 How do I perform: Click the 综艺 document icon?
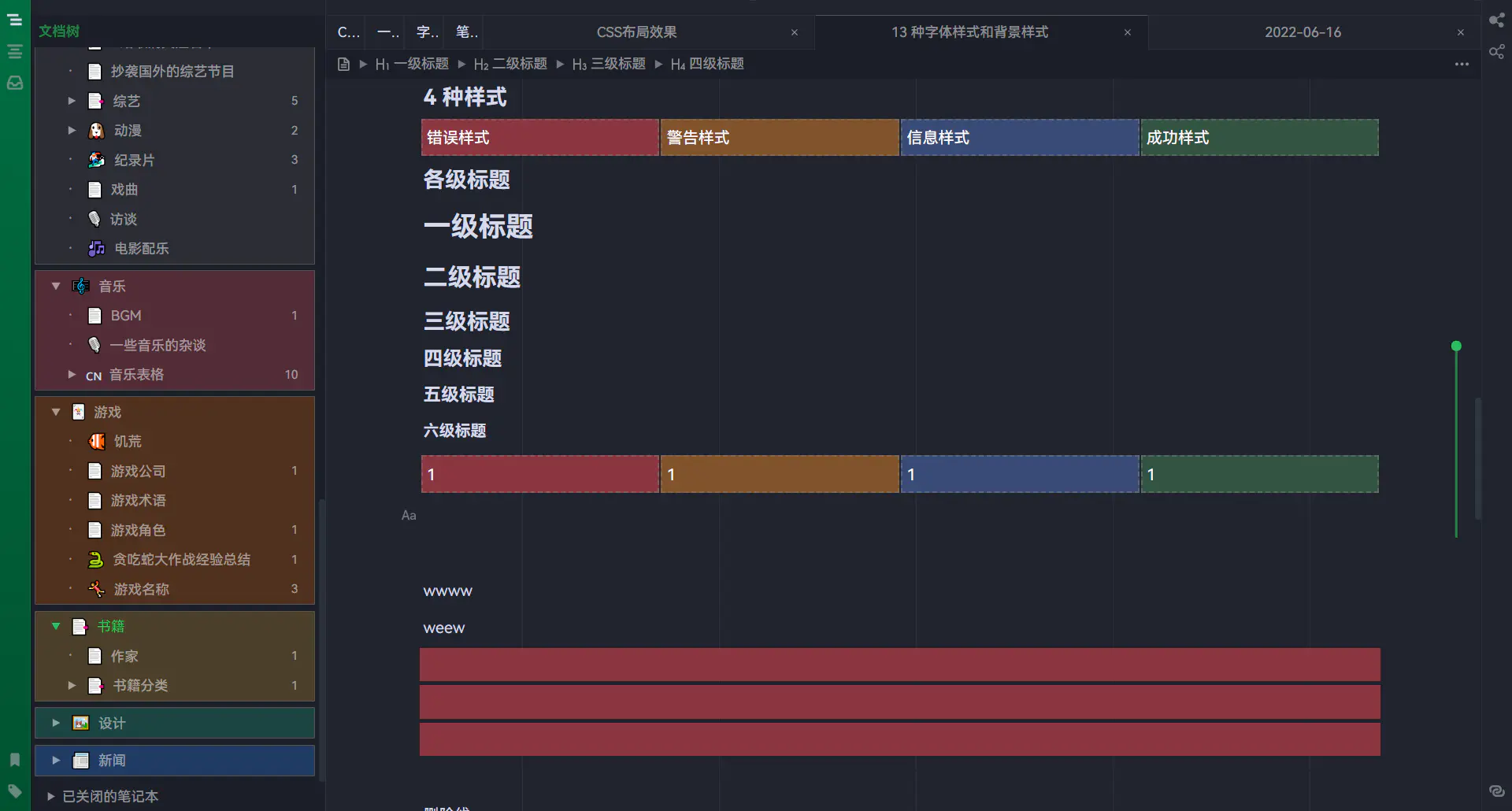(95, 101)
